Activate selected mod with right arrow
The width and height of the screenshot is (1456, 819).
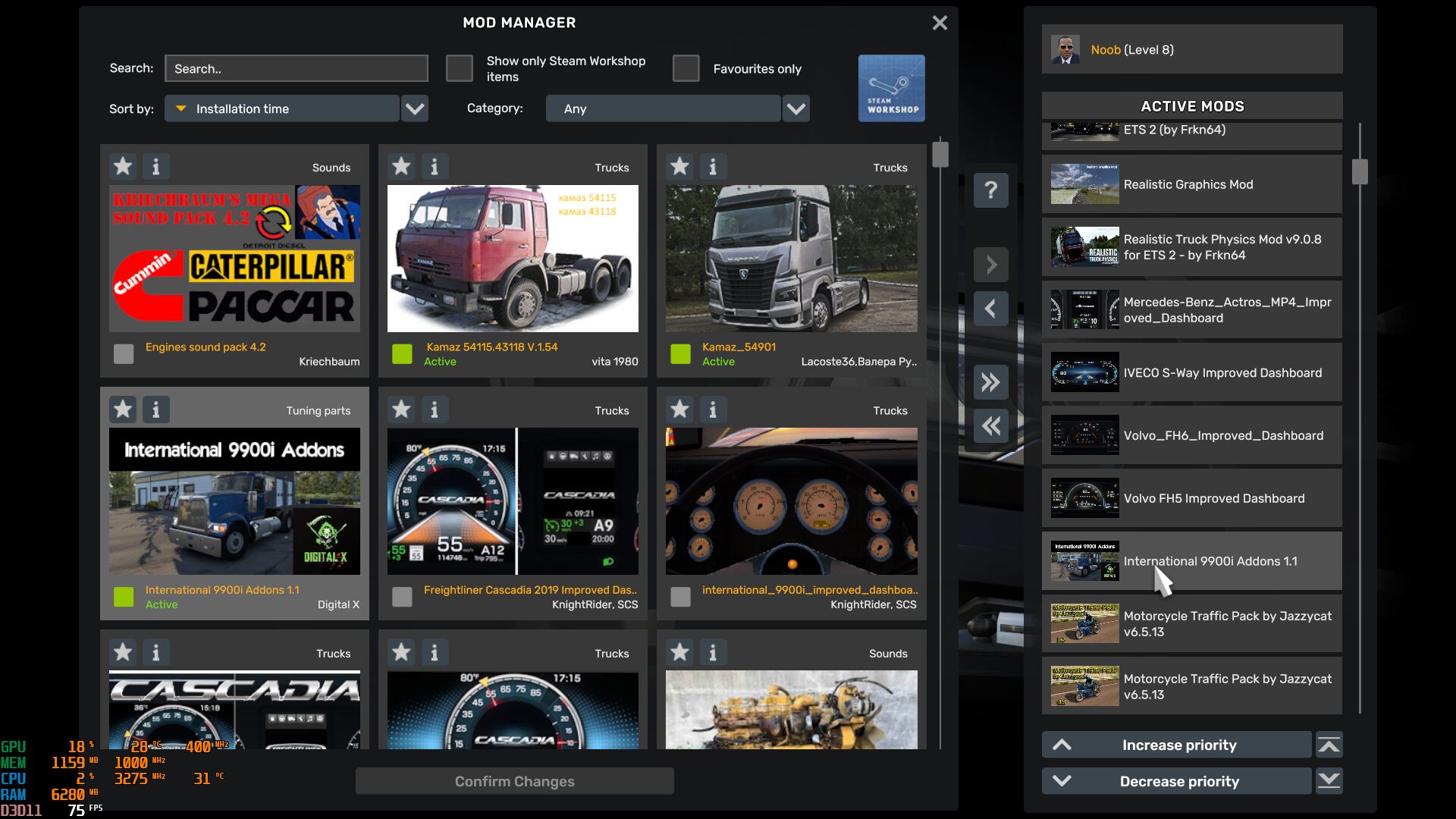[x=990, y=265]
